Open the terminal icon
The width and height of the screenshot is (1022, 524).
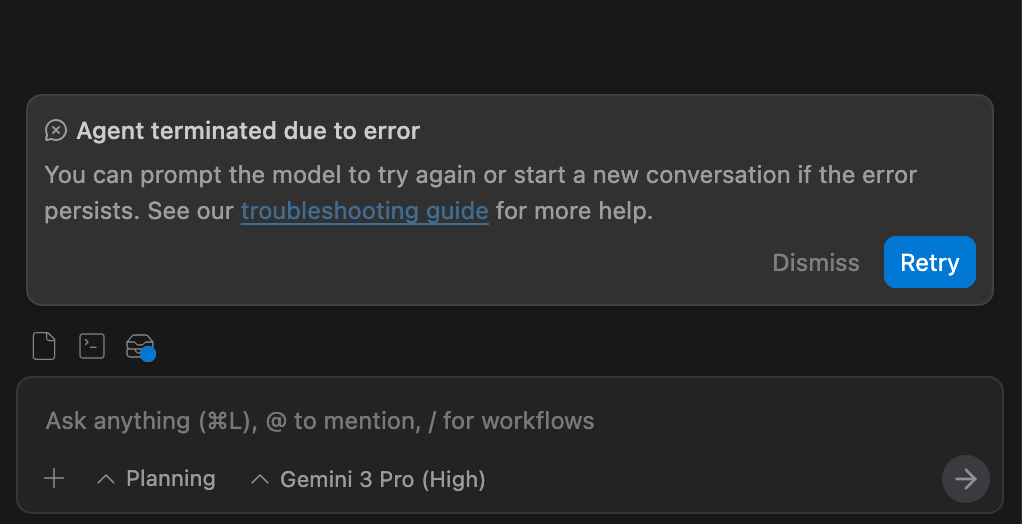92,347
